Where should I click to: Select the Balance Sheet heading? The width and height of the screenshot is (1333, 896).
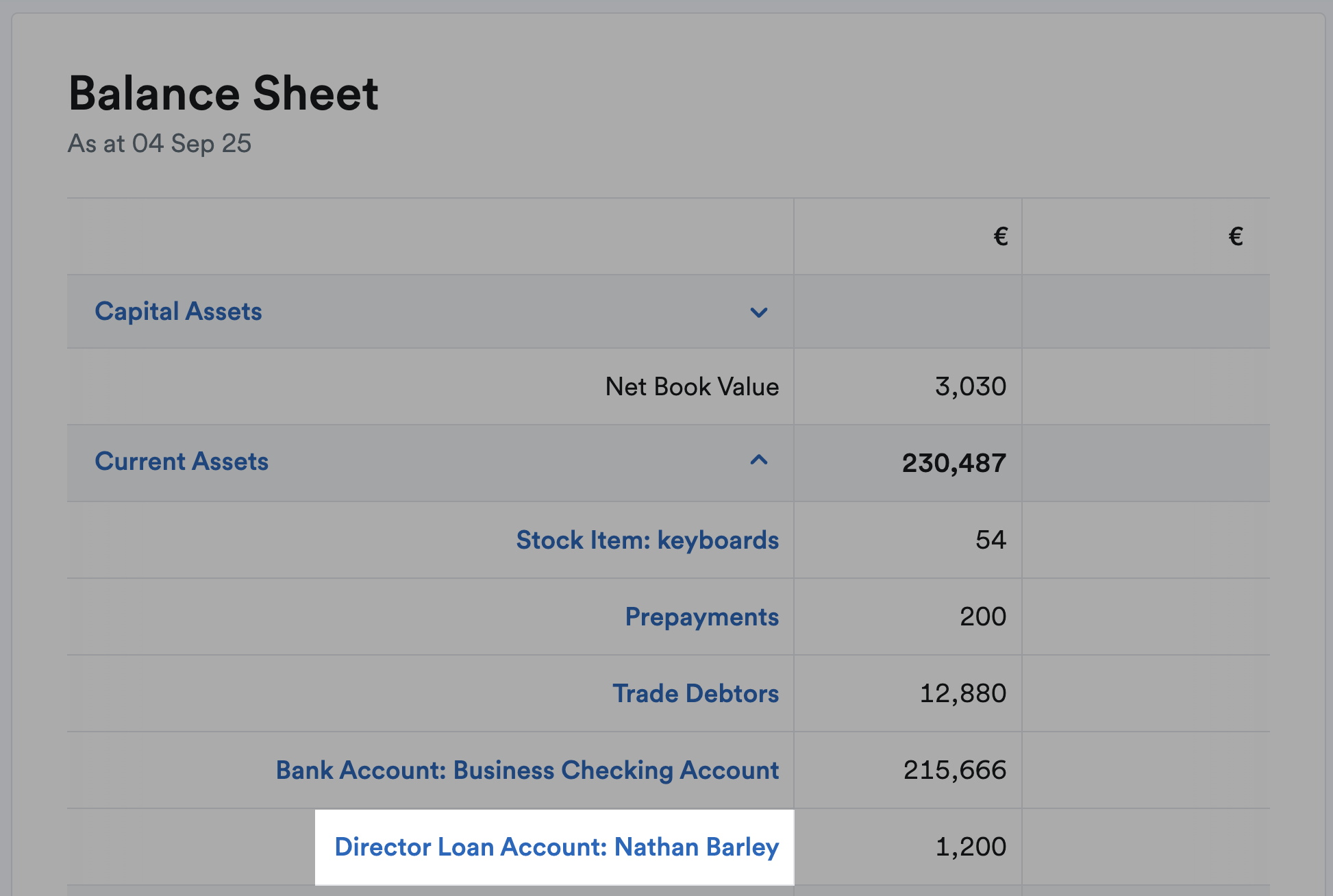(x=223, y=93)
